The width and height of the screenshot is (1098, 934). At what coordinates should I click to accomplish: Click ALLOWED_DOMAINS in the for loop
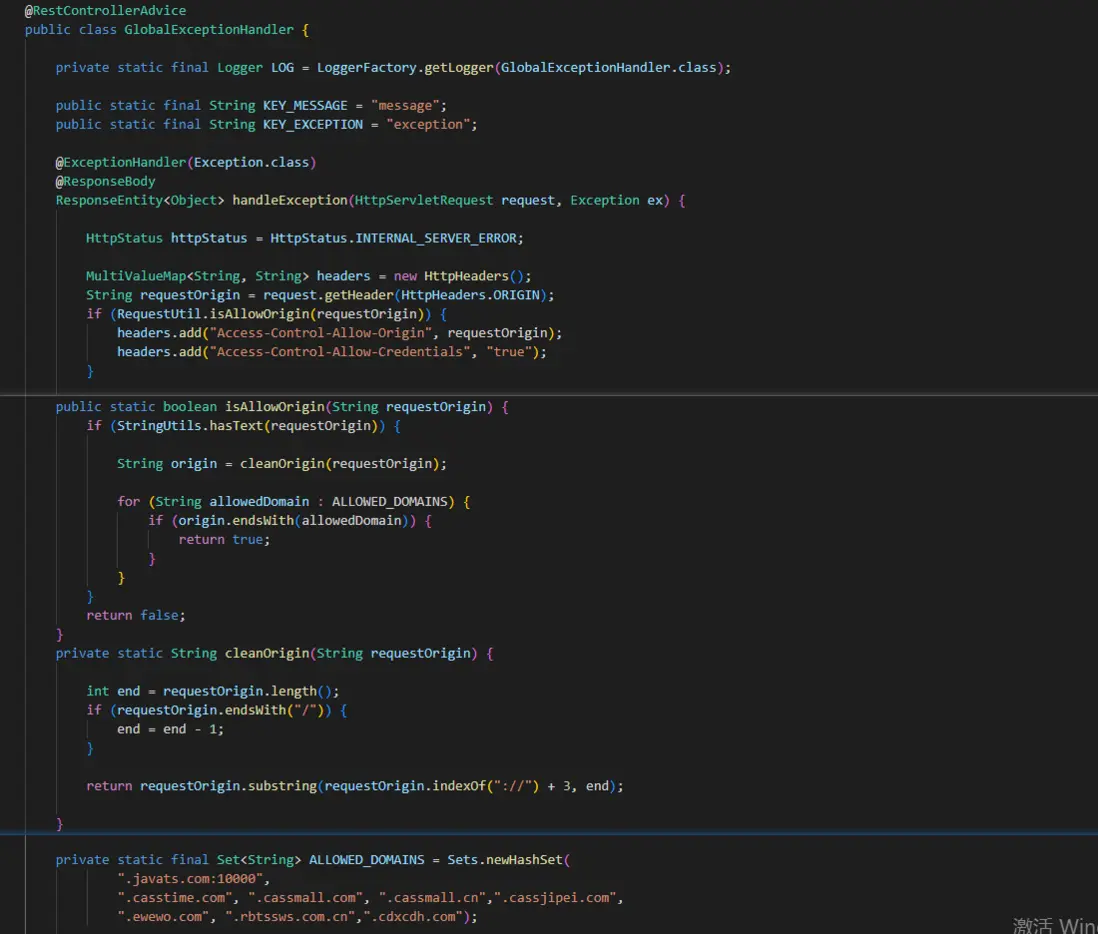coord(389,501)
